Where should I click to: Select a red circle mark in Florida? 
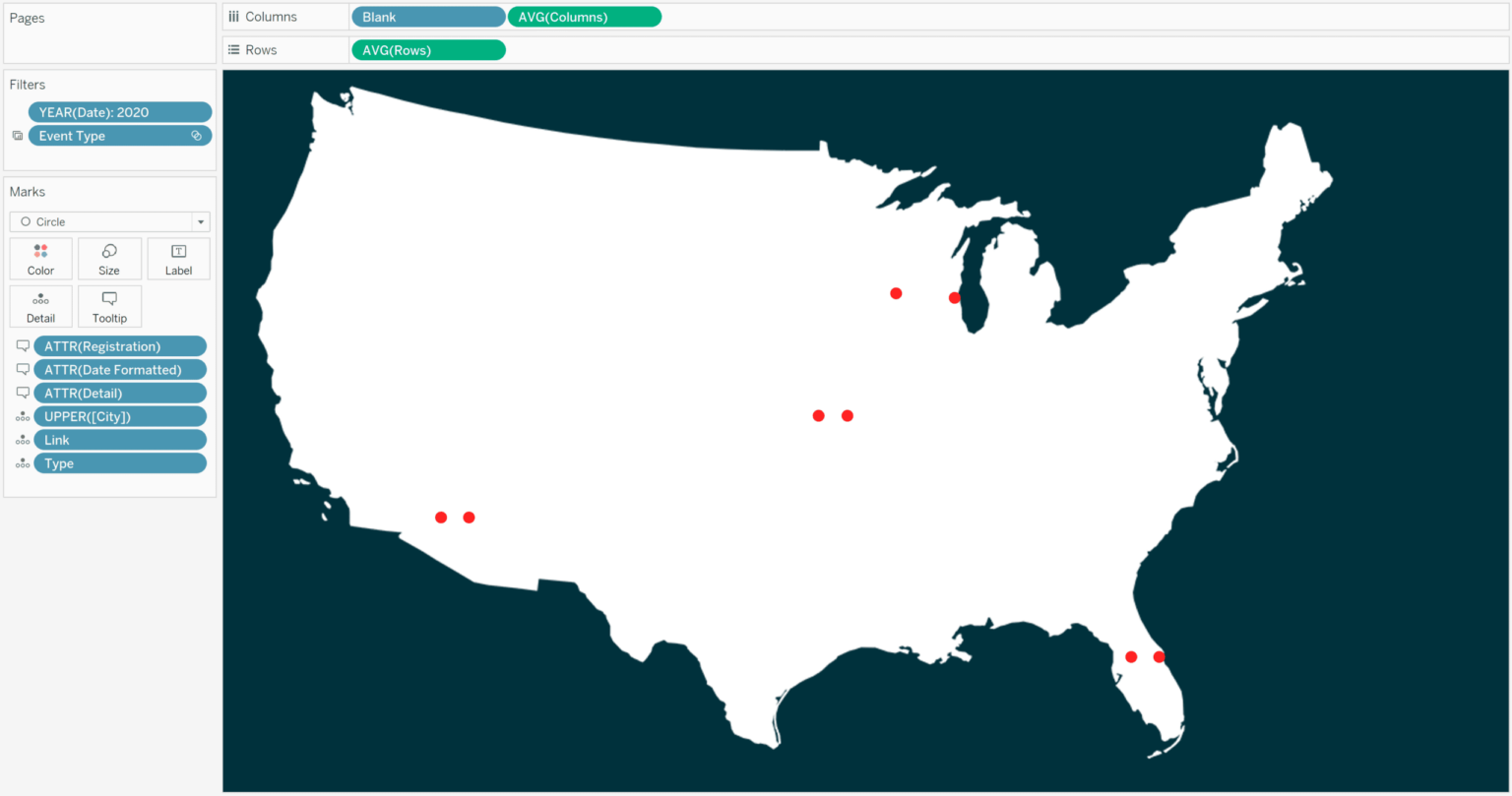[1130, 656]
